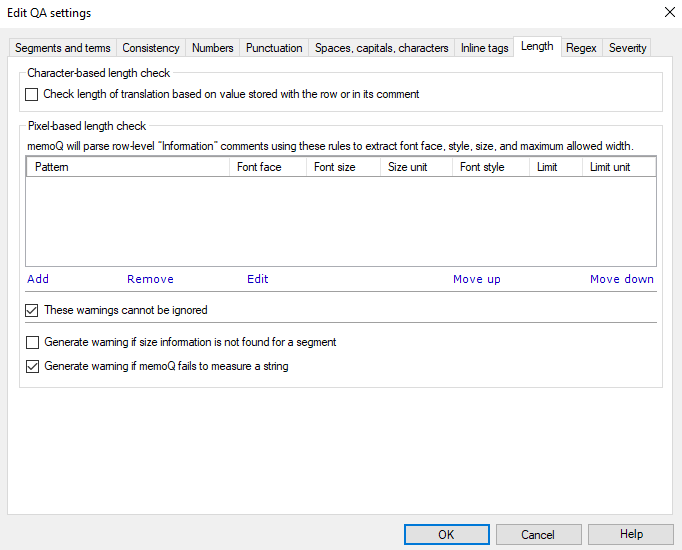Click the Edit link
The height and width of the screenshot is (550, 682).
pos(257,279)
